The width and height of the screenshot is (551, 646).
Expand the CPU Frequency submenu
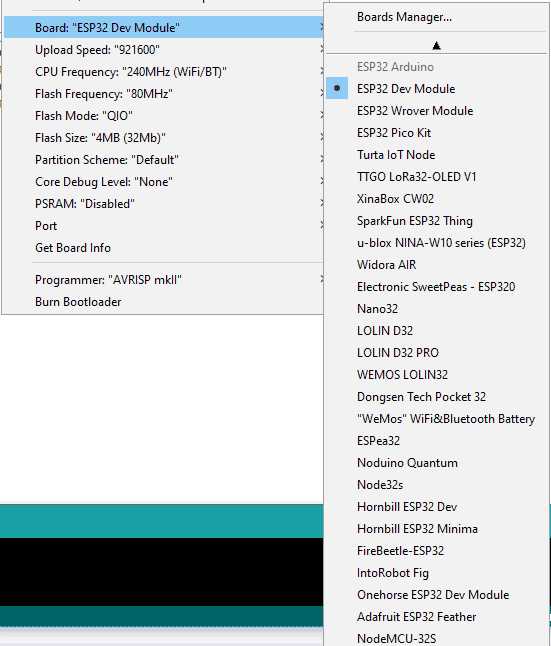pyautogui.click(x=164, y=72)
